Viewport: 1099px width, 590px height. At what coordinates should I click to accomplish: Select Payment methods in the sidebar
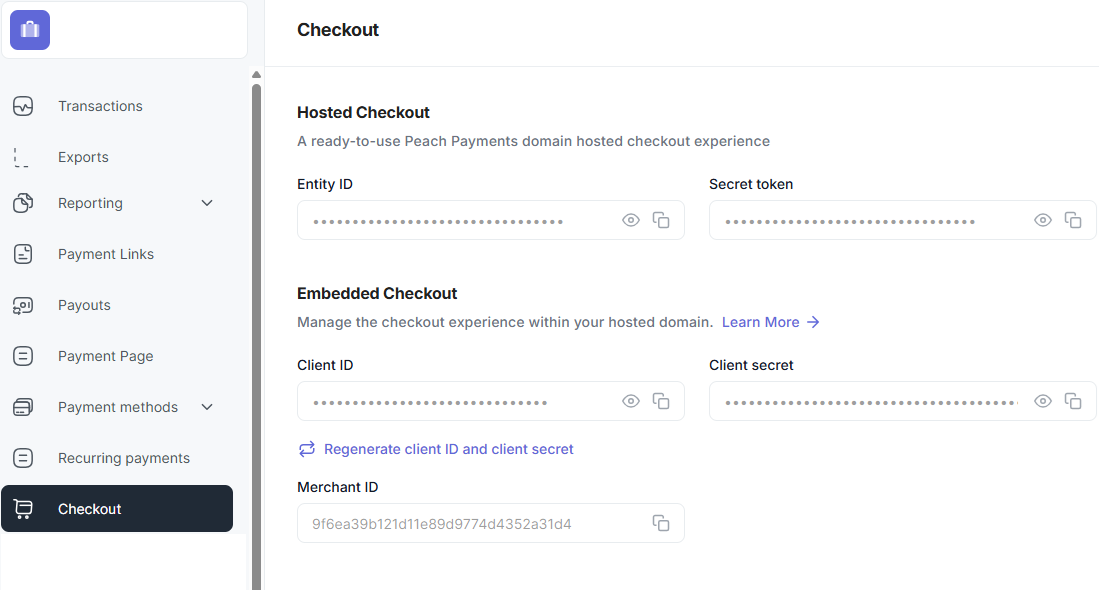(x=117, y=407)
